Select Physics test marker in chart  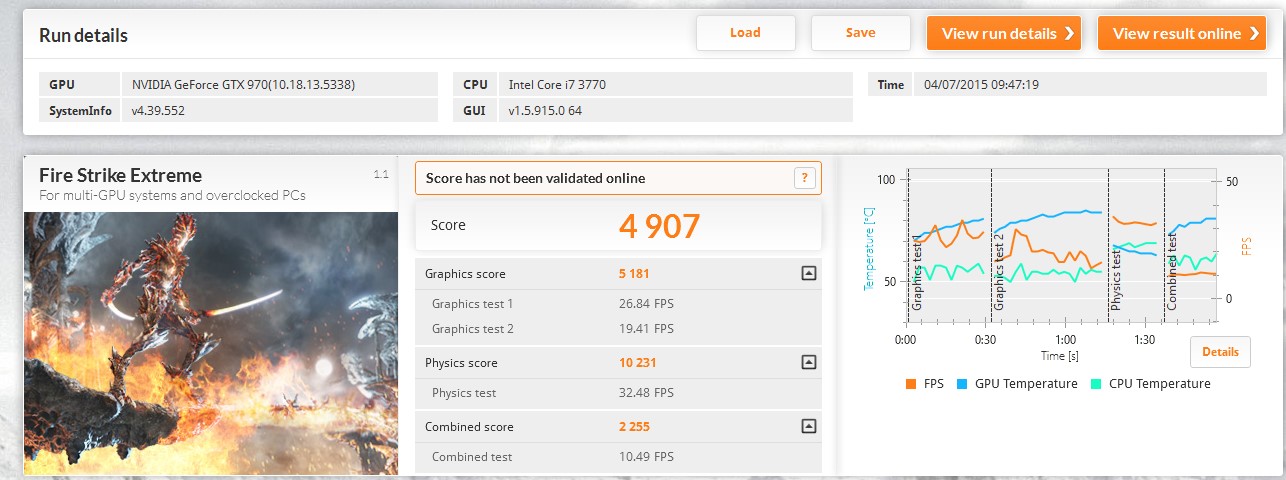(x=1116, y=275)
